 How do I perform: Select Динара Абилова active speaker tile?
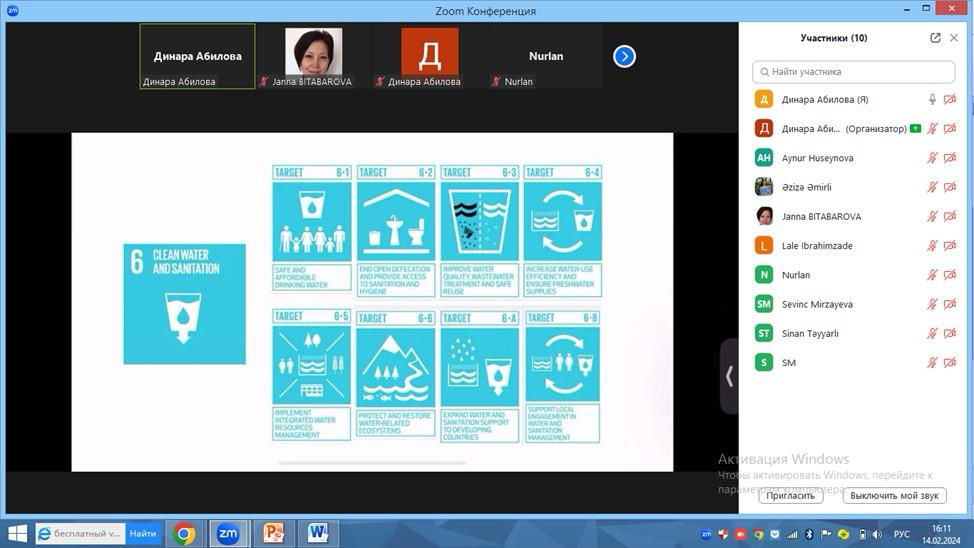(x=198, y=57)
